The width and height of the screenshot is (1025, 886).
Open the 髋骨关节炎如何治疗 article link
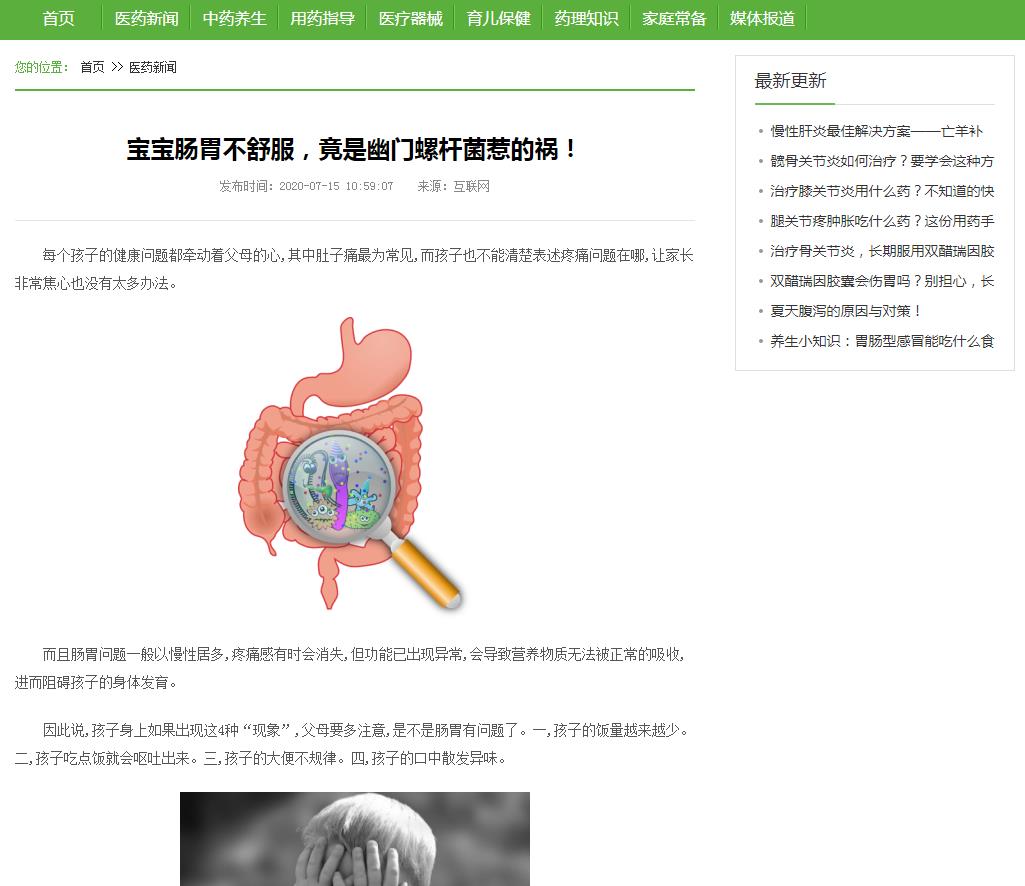point(882,161)
